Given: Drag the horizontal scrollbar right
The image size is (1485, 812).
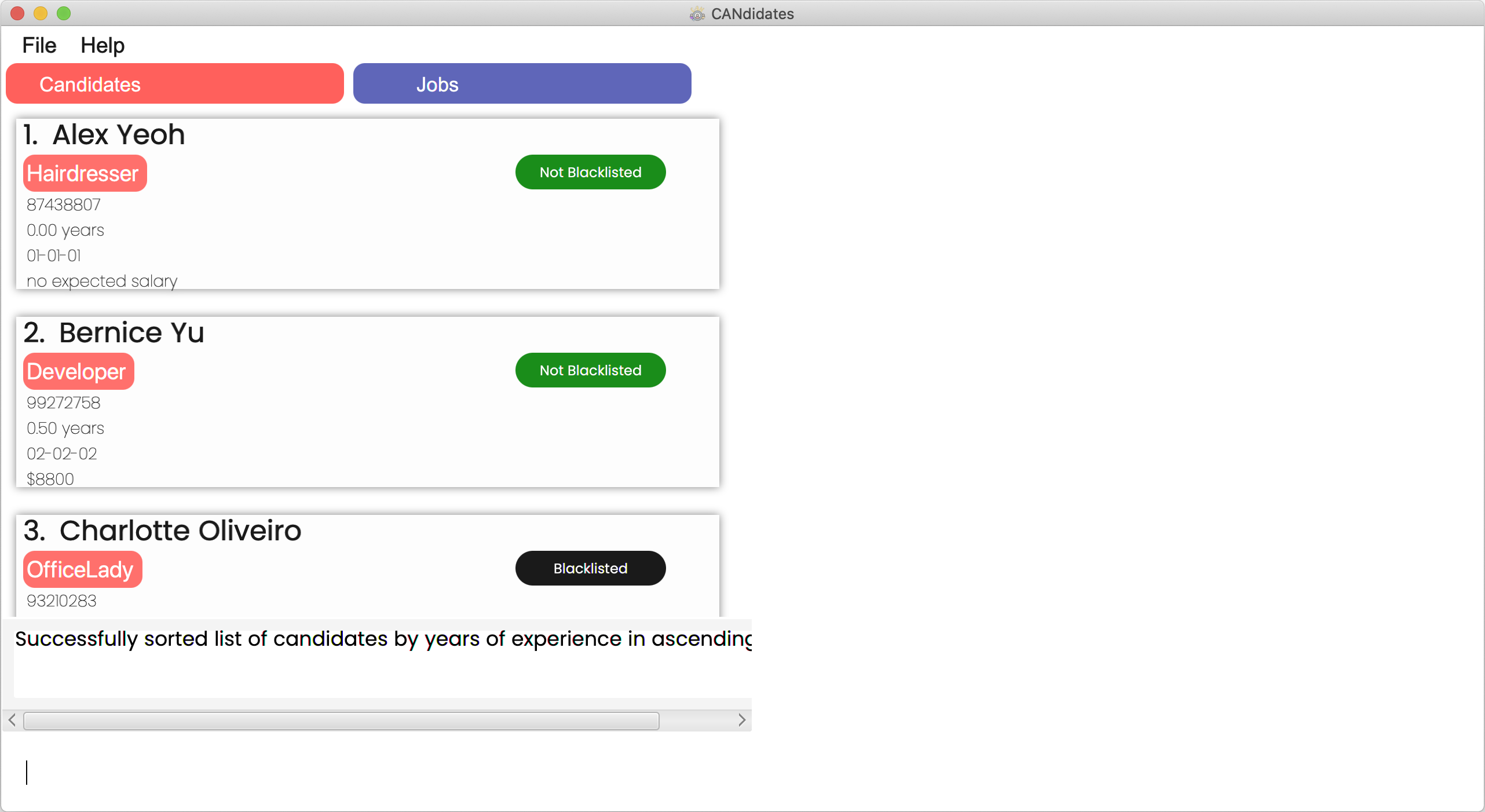Looking at the screenshot, I should (x=742, y=720).
